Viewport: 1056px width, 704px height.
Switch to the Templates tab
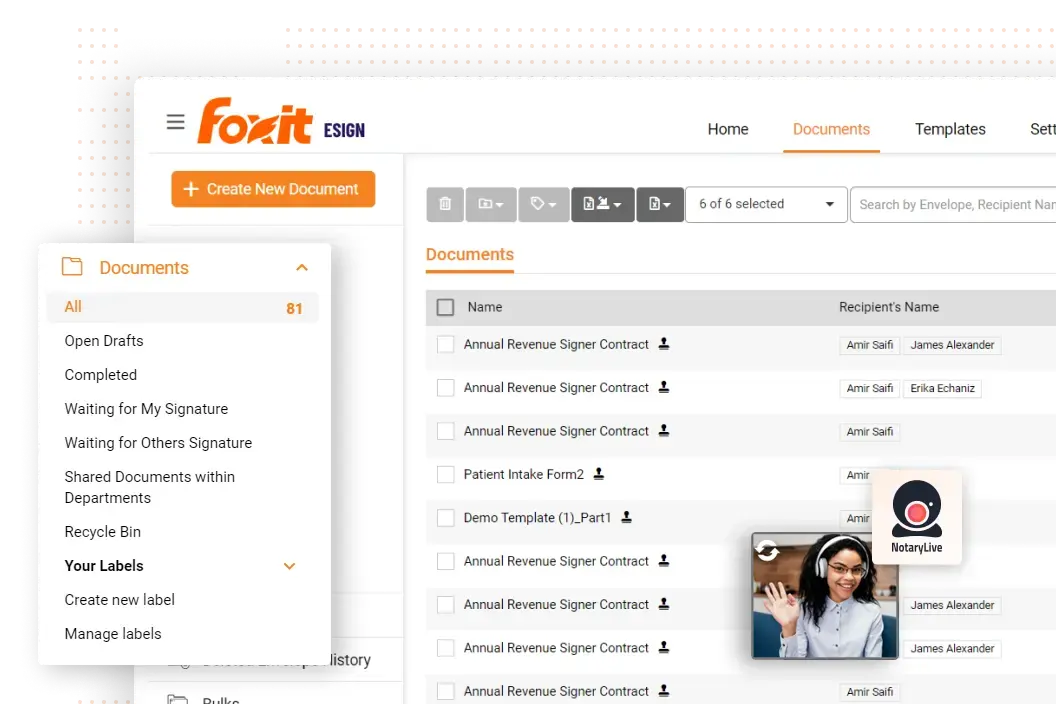(950, 129)
